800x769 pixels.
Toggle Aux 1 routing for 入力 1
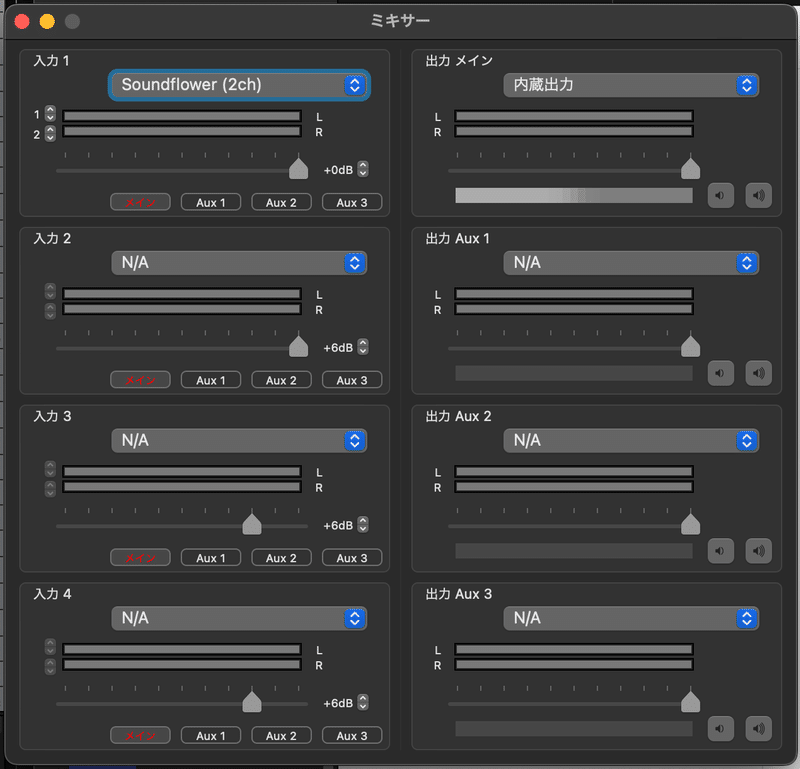pos(211,203)
